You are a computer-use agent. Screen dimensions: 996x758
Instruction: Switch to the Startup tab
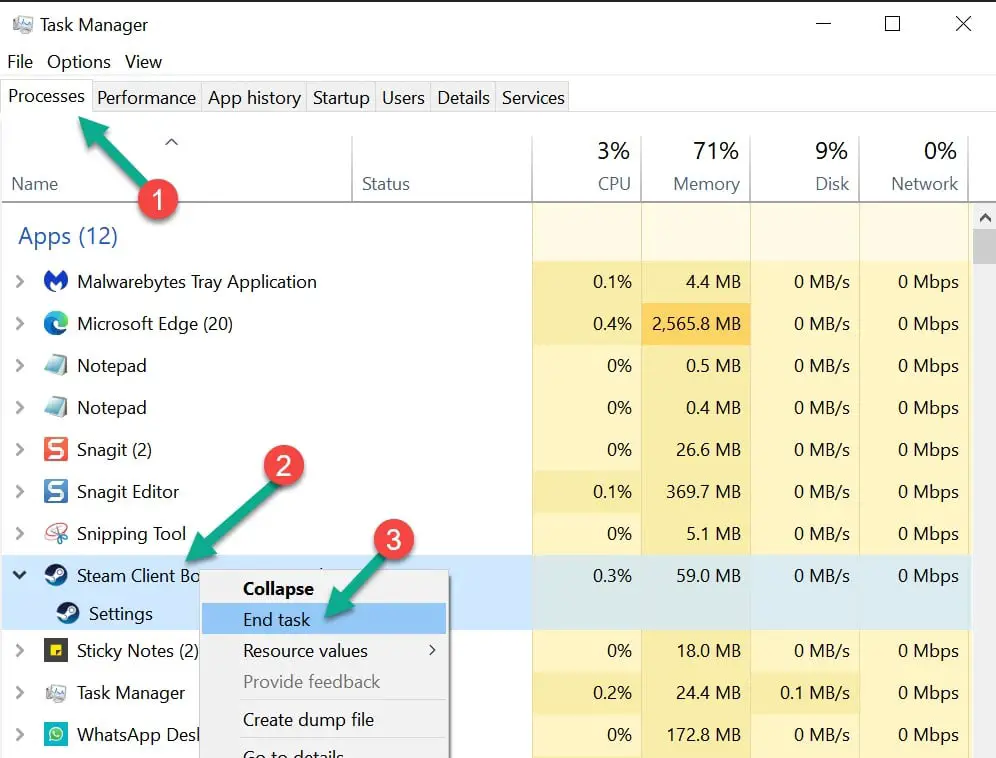(x=341, y=97)
